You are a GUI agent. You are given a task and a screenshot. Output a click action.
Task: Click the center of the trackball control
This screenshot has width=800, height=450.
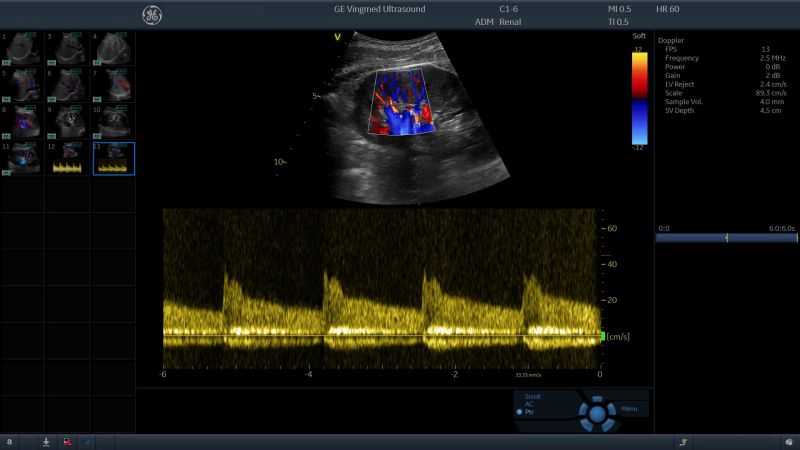click(597, 414)
